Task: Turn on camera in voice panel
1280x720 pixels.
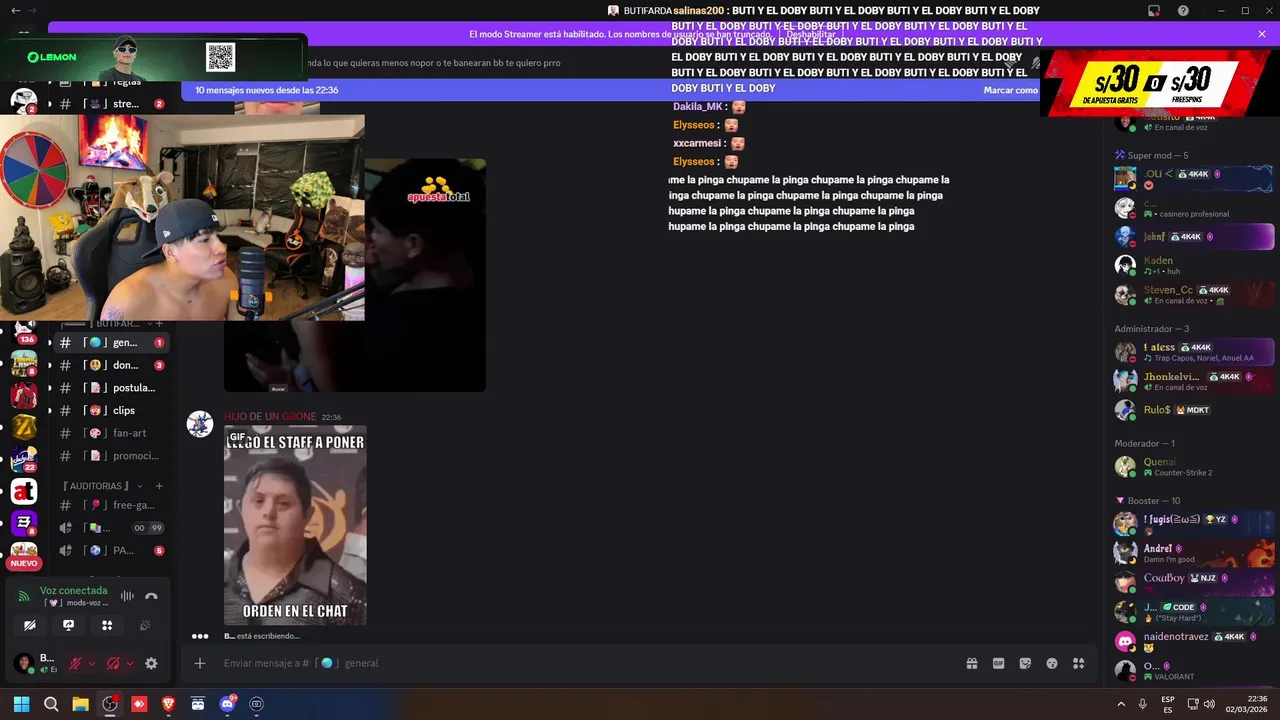Action: pyautogui.click(x=30, y=625)
